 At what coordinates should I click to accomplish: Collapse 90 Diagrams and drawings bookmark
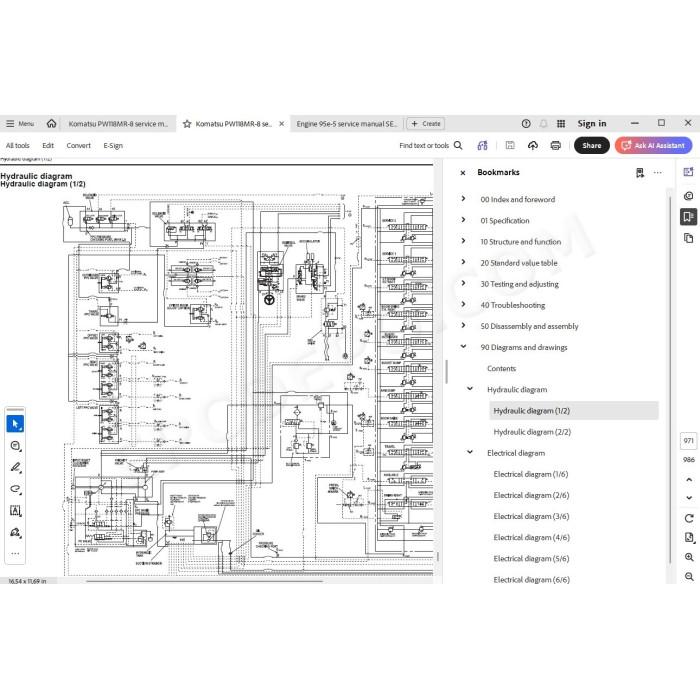(463, 346)
